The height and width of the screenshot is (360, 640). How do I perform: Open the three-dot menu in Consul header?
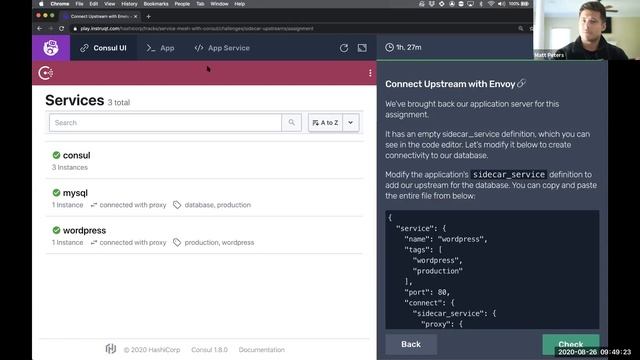click(x=370, y=73)
